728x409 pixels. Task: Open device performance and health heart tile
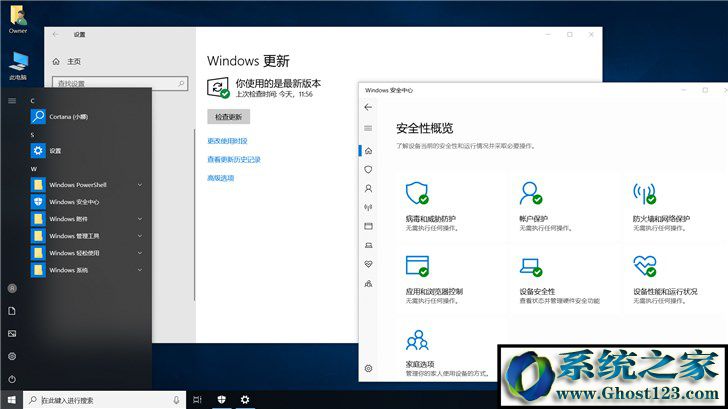[x=665, y=279]
